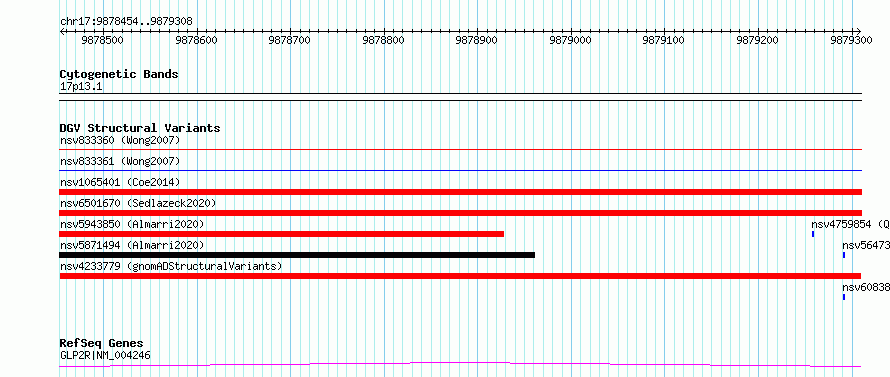The image size is (890, 377).
Task: Open variant nsv4233779 (gnomADStructuralVariants) label
Action: [171, 266]
